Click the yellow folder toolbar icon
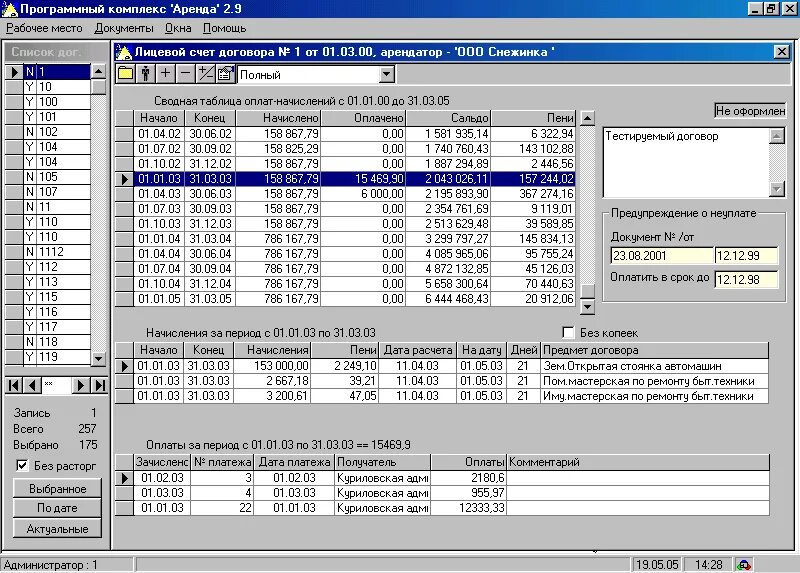 [125, 74]
